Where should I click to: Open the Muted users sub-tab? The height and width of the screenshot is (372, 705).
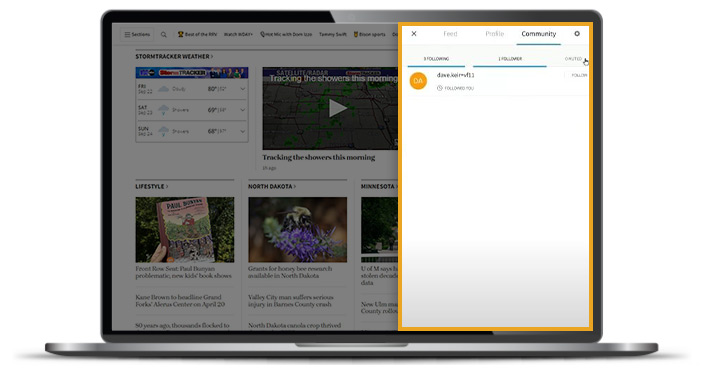(x=573, y=59)
